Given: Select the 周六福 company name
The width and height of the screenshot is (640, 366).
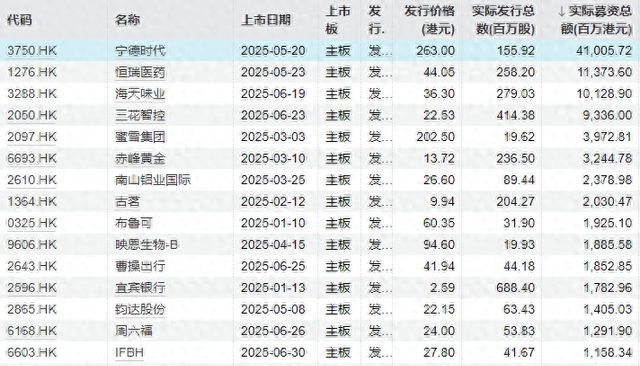Looking at the screenshot, I should (133, 331).
